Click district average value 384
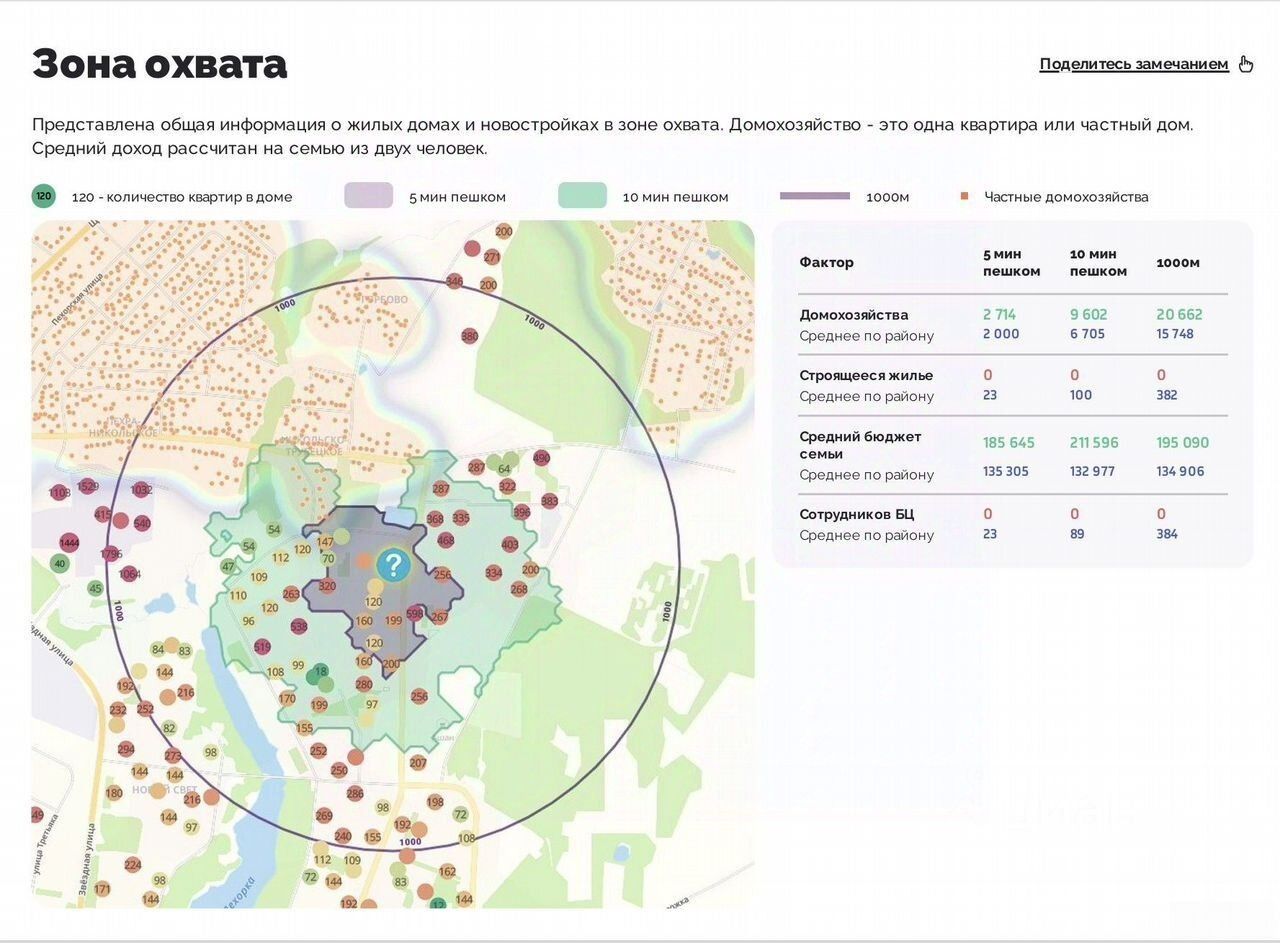This screenshot has width=1280, height=943. click(1167, 534)
